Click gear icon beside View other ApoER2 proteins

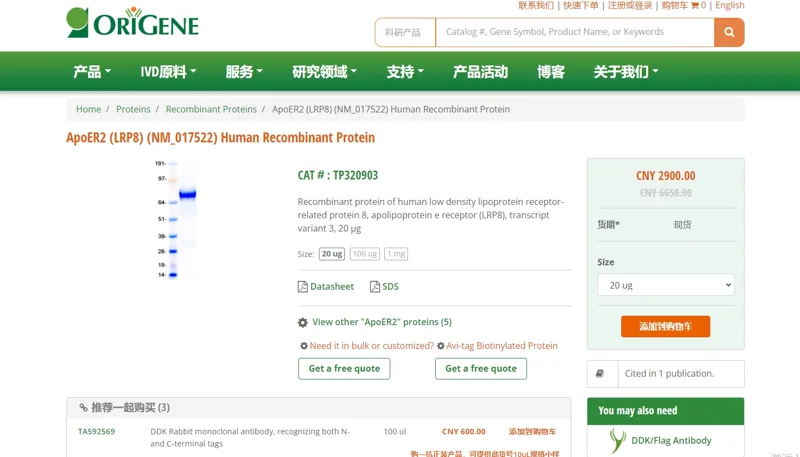303,322
